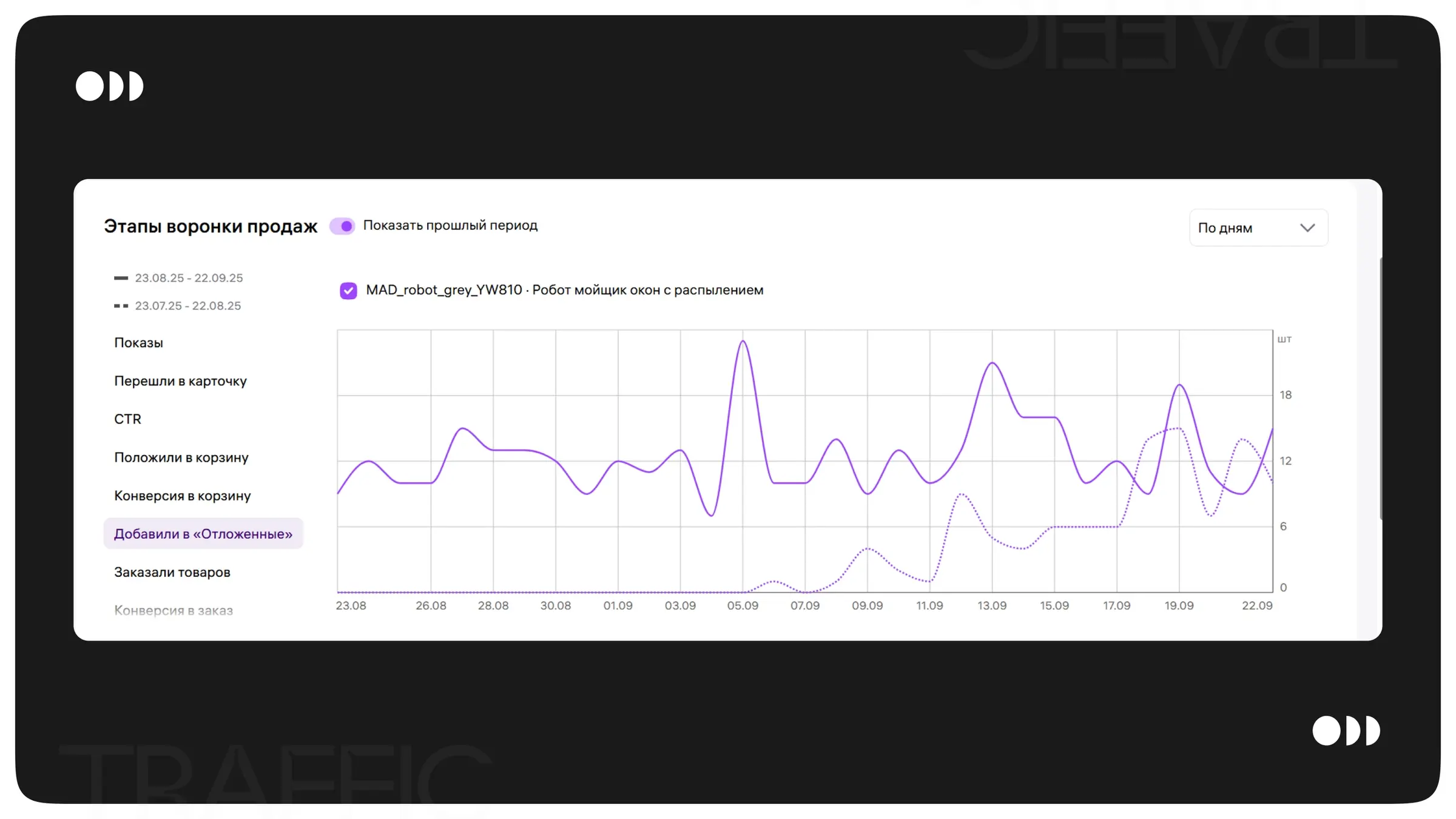Click 'Добавили в «Отложенные»' selected item
Viewport: 1456px width, 819px height.
(x=203, y=534)
